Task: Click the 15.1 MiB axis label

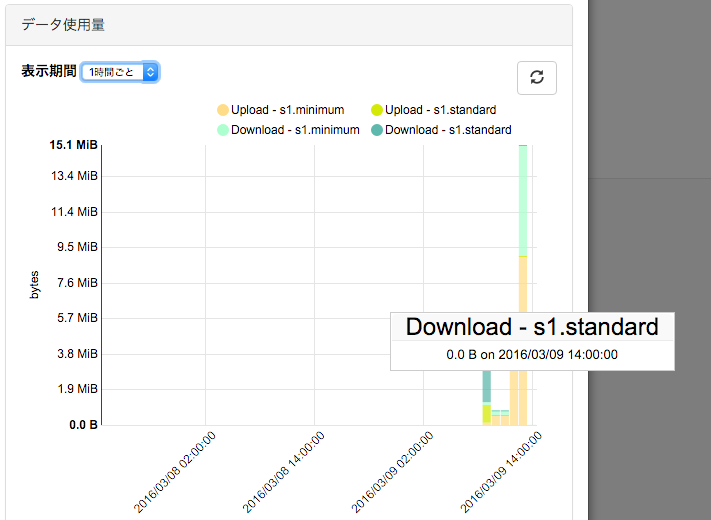Action: 73,145
